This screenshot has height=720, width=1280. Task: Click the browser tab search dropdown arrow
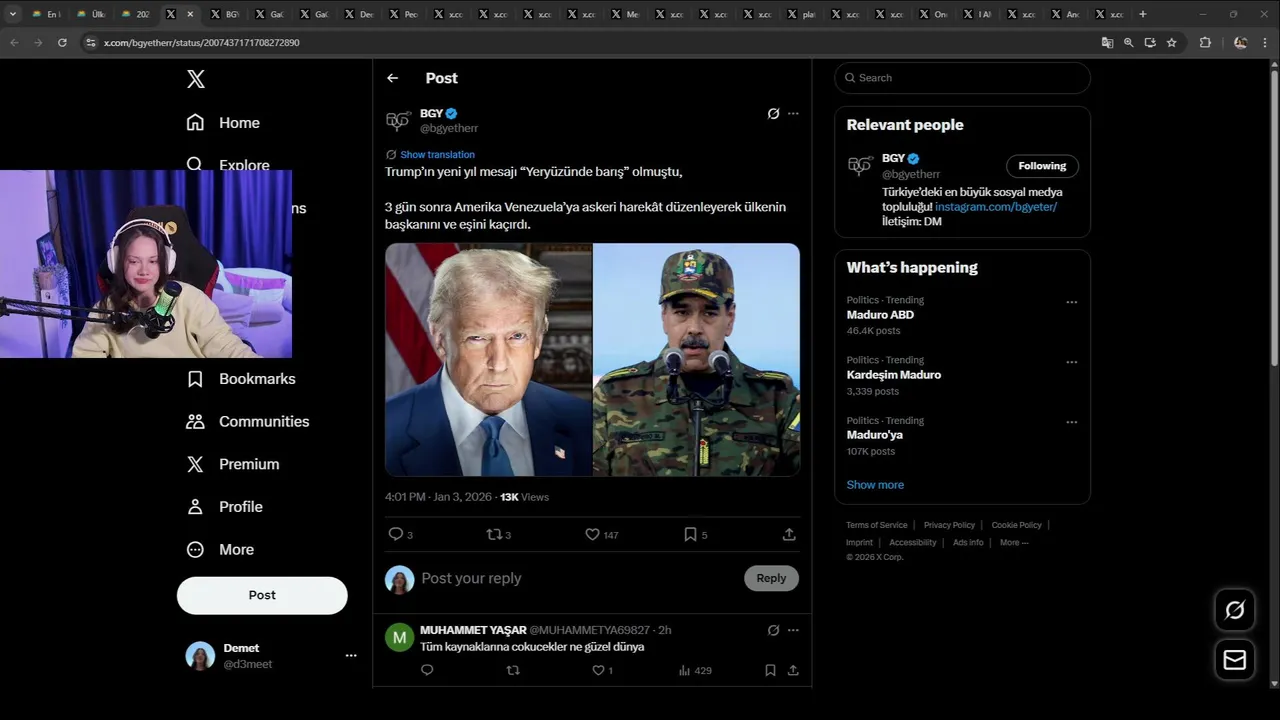pyautogui.click(x=13, y=14)
